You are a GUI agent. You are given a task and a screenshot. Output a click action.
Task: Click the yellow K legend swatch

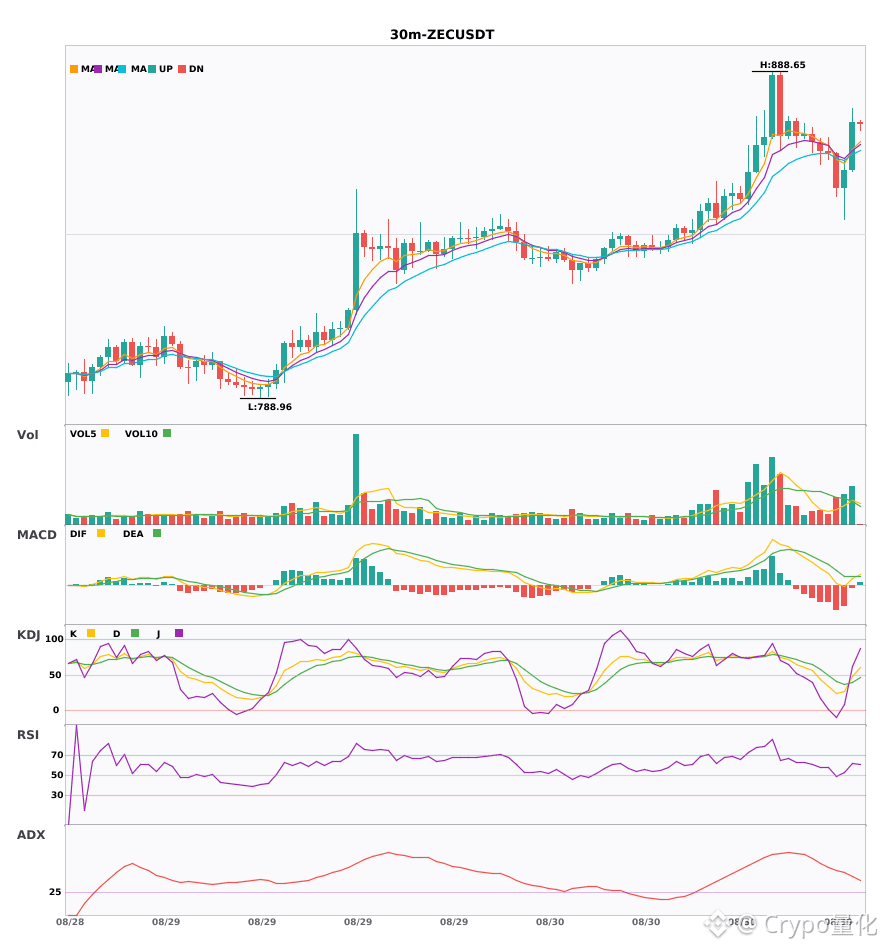pyautogui.click(x=91, y=633)
